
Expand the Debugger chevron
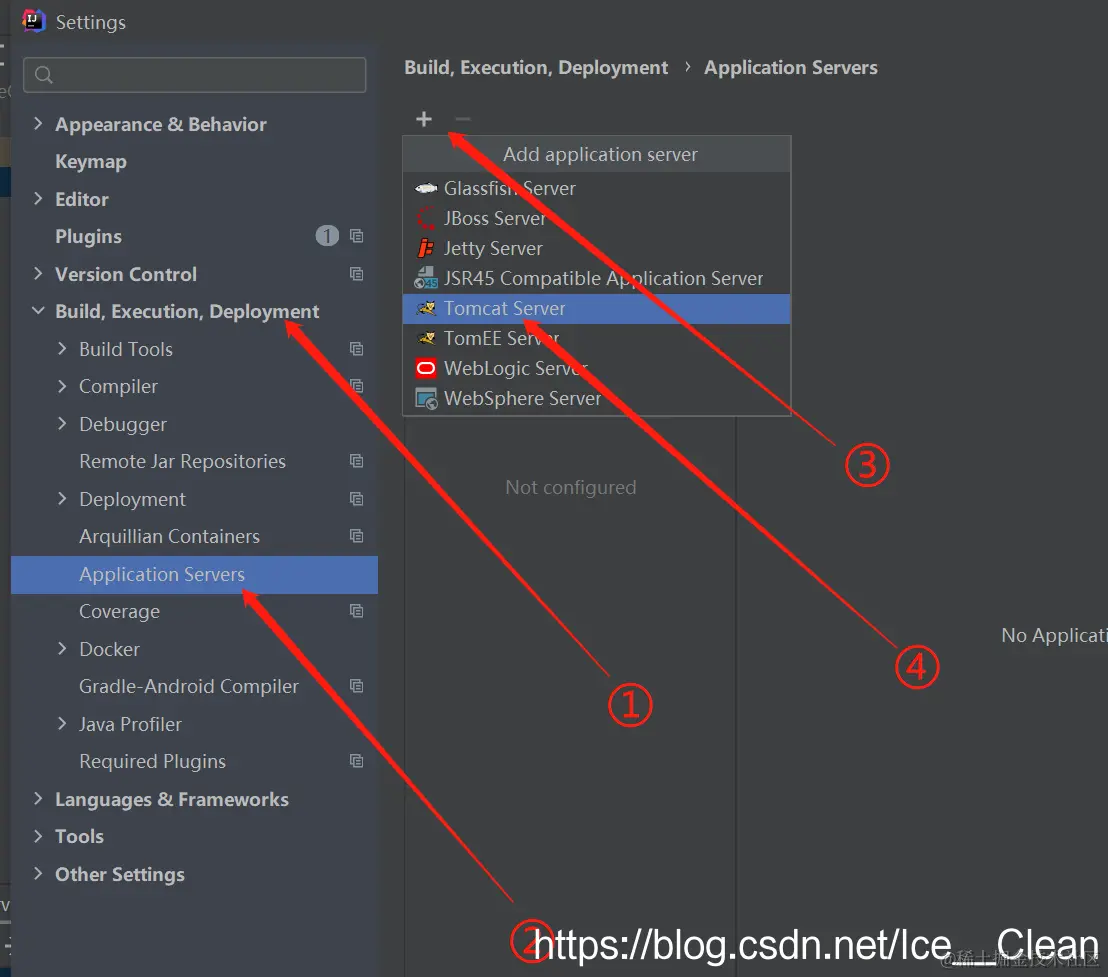pos(62,423)
